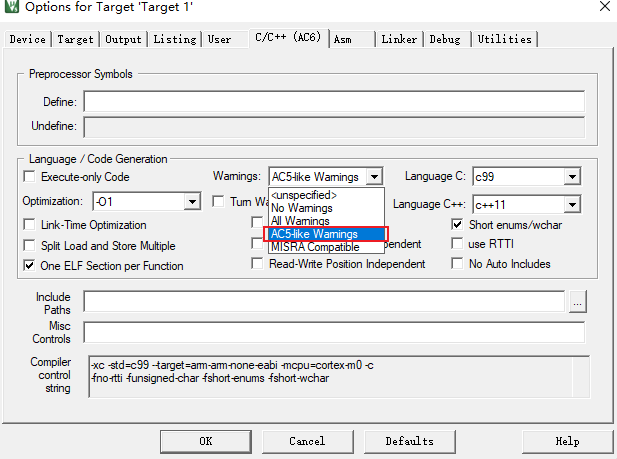Expand the Language C dropdown
The image size is (617, 459).
[x=572, y=177]
